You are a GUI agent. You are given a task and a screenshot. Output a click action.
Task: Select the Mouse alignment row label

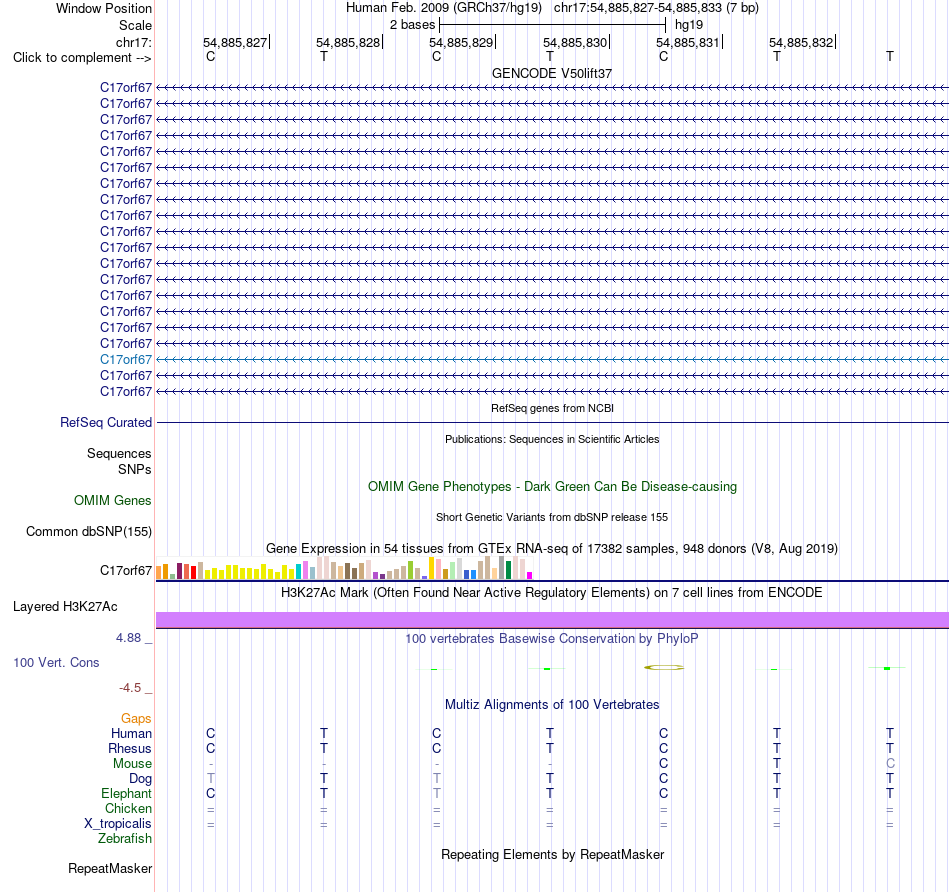pyautogui.click(x=132, y=764)
